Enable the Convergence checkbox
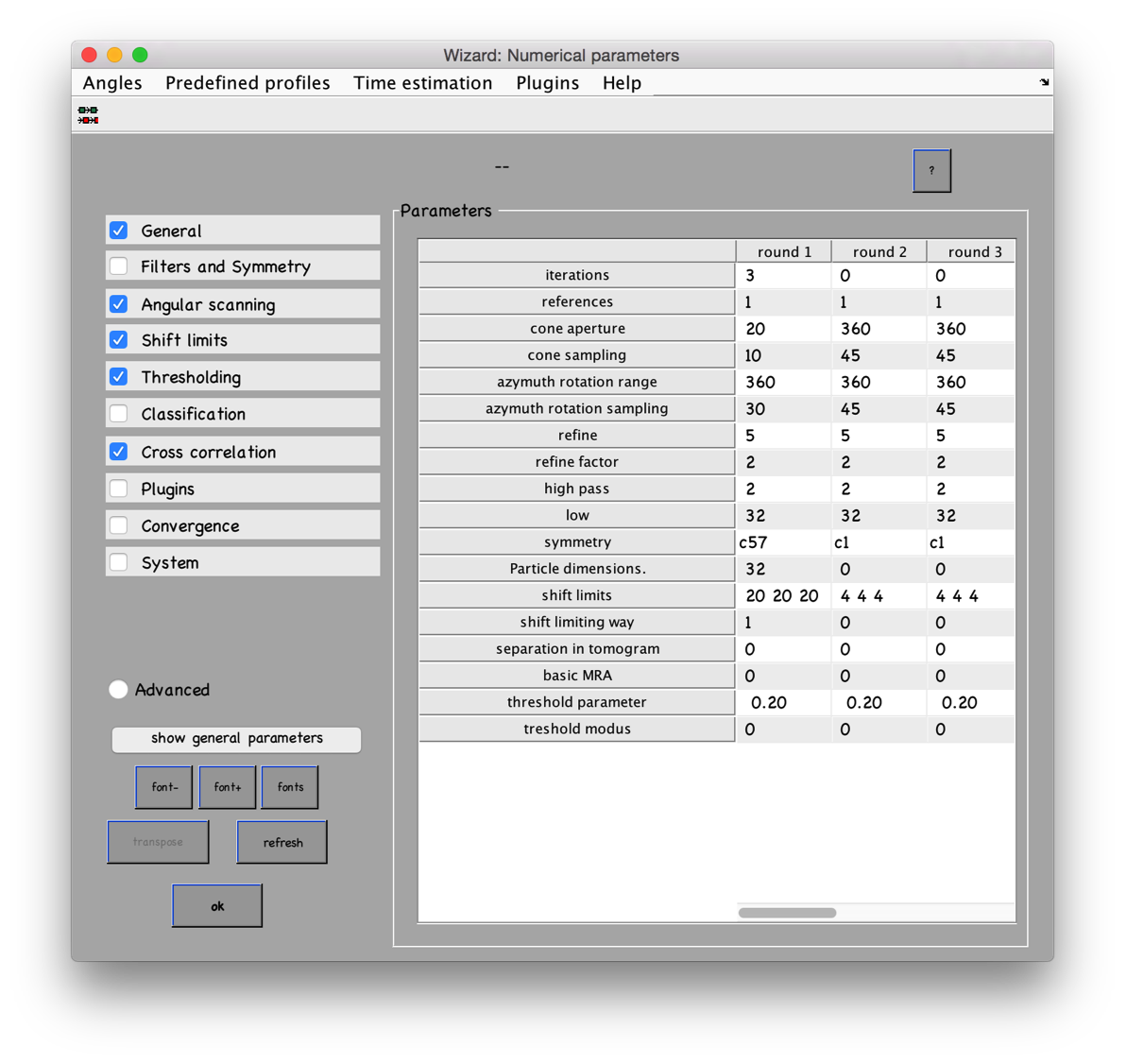The image size is (1126, 1064). point(119,525)
